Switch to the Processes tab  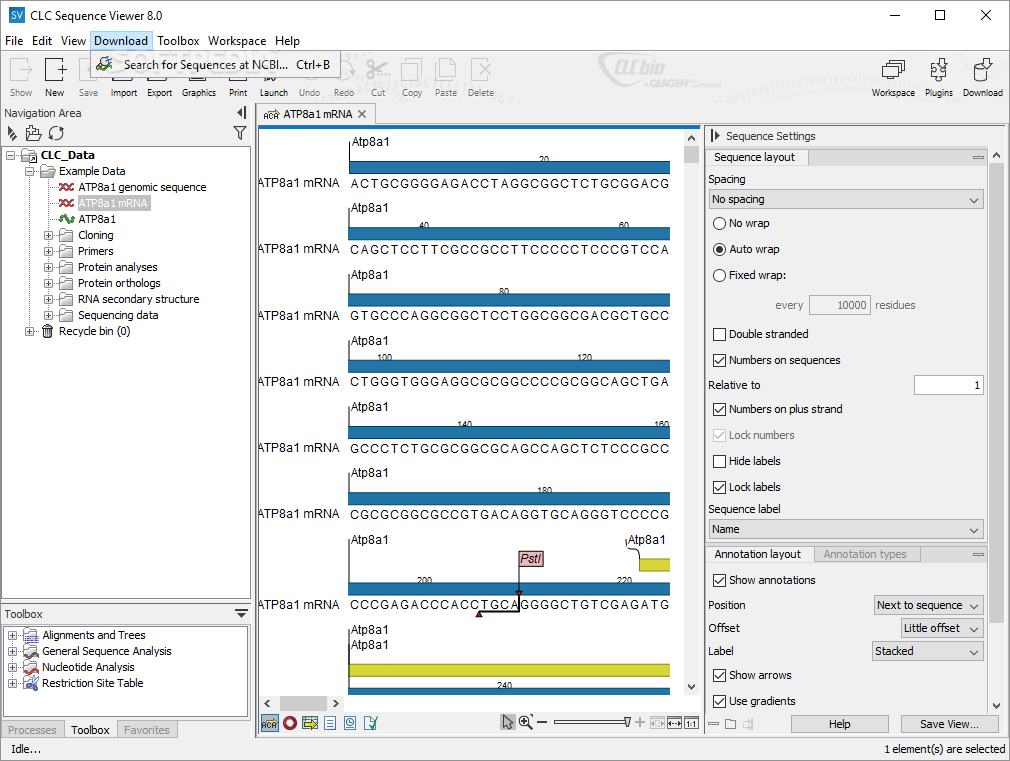[x=32, y=730]
